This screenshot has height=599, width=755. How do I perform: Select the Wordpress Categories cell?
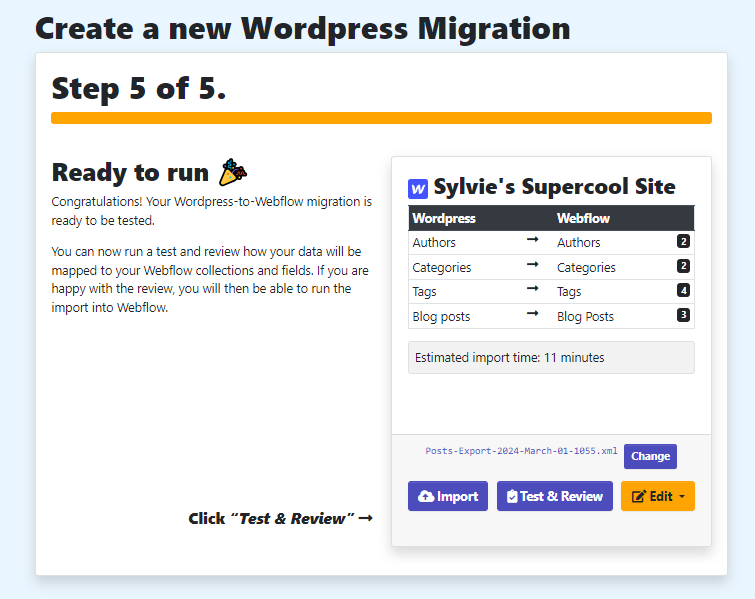442,267
